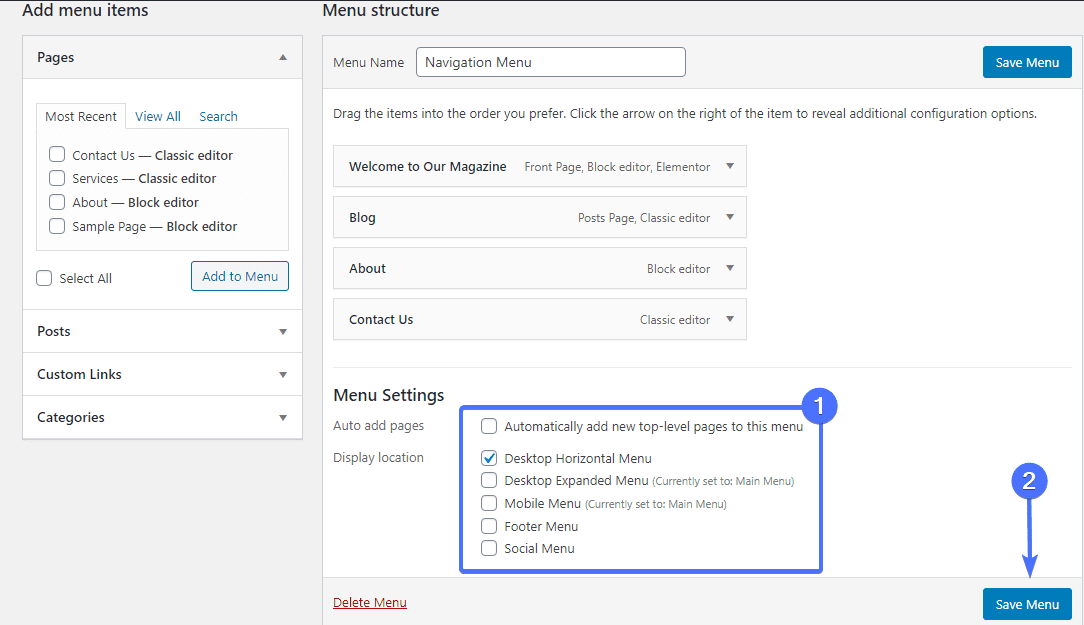Enable Footer Menu display location
Screen dimensions: 1084x625
[x=489, y=525]
